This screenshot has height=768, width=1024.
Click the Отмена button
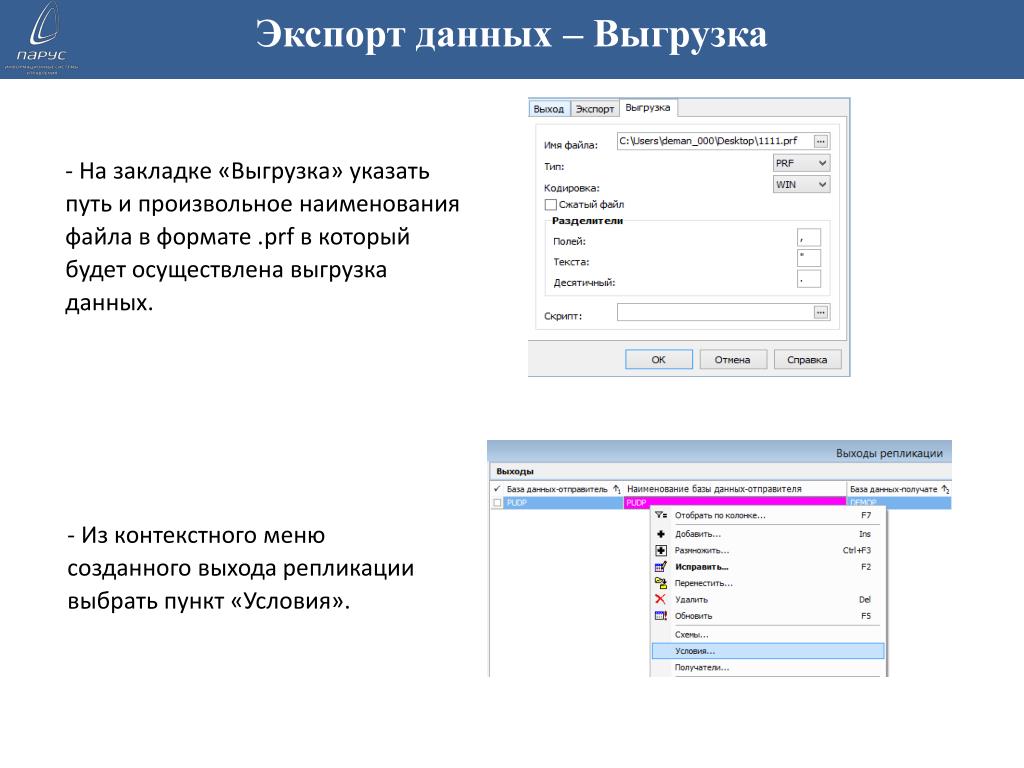732,360
